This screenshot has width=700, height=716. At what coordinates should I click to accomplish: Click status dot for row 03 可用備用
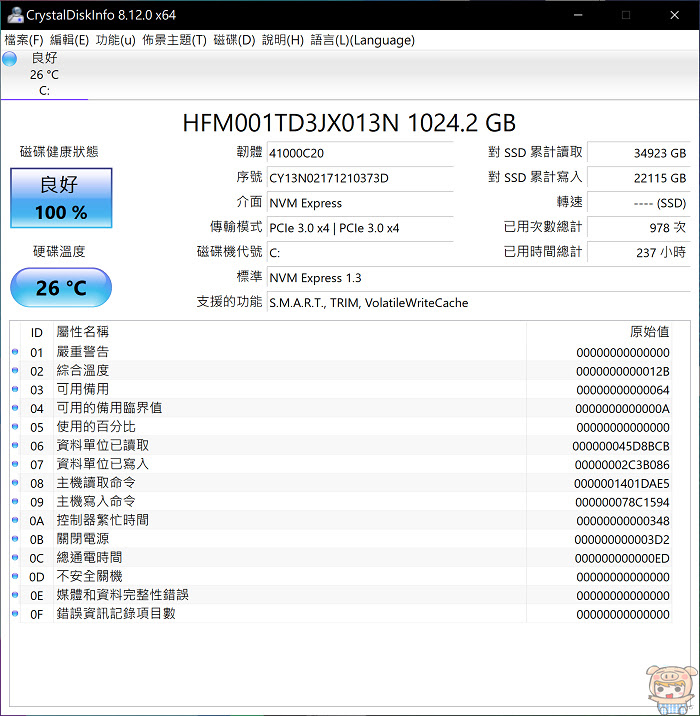tap(15, 390)
